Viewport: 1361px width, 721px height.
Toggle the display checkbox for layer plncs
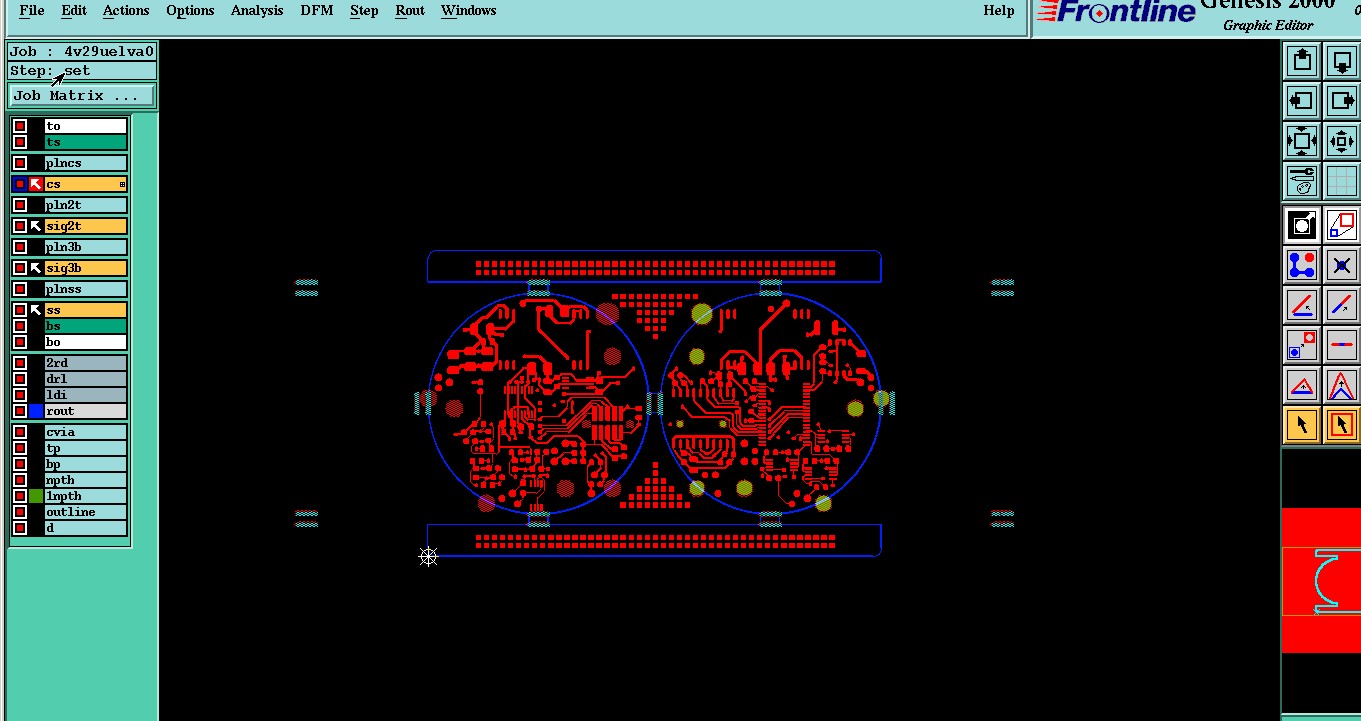[20, 163]
